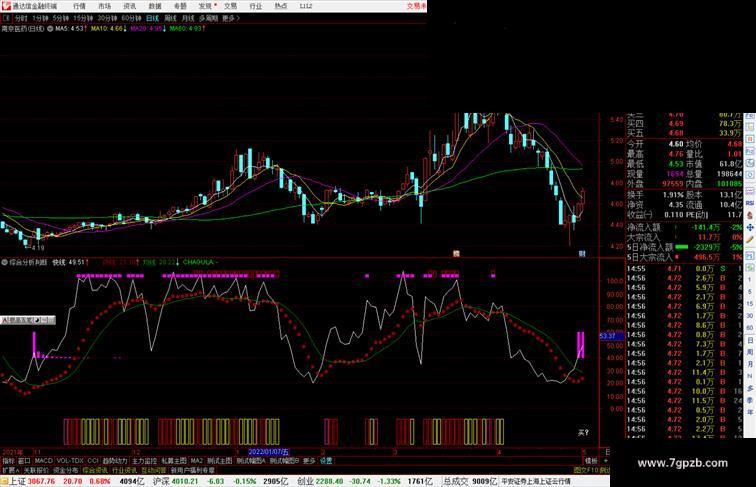Select the CCI indicator tab

click(93, 461)
